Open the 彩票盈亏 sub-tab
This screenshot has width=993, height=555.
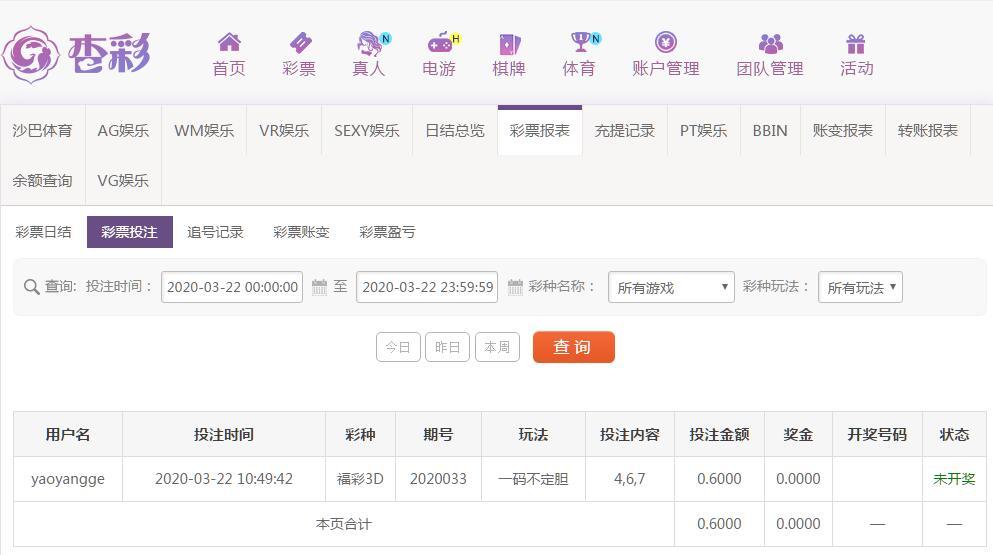388,232
